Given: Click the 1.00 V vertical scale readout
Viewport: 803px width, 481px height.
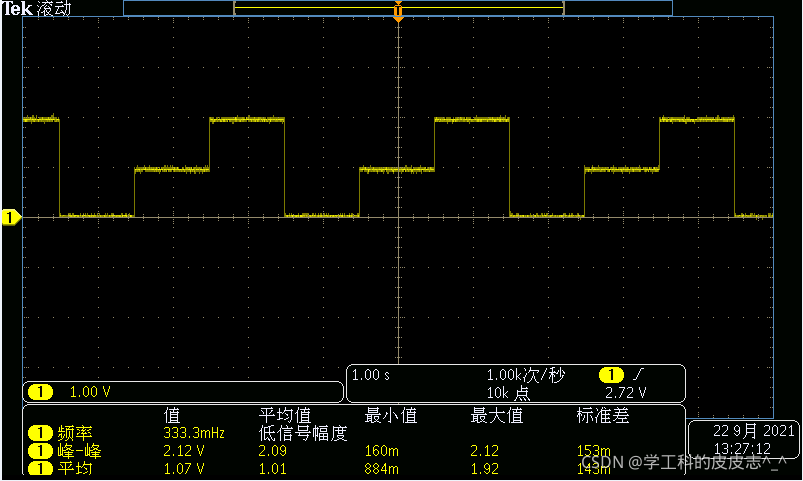Looking at the screenshot, I should click(90, 392).
